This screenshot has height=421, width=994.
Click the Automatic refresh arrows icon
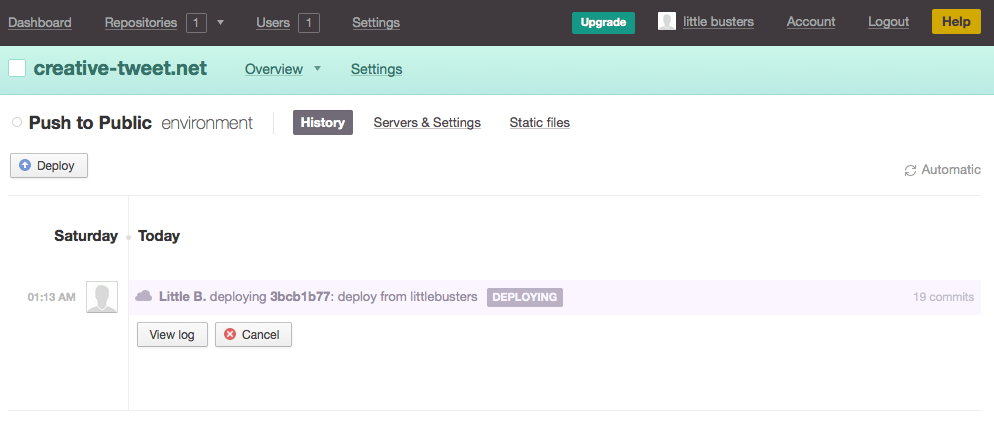click(x=910, y=170)
